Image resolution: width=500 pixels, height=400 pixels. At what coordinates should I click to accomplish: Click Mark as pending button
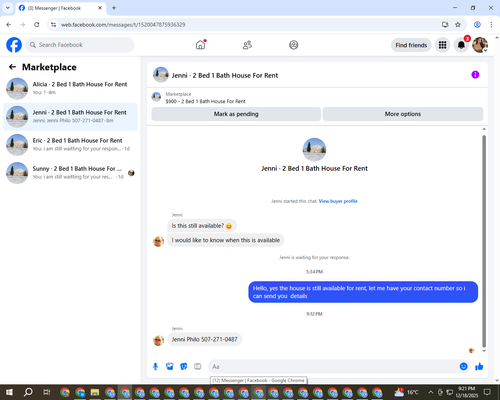(x=236, y=114)
